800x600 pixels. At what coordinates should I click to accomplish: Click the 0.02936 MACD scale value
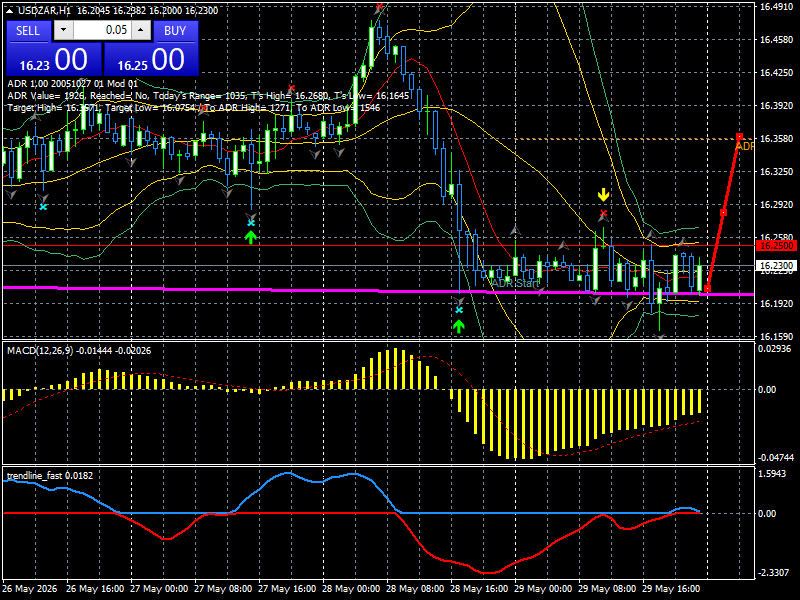point(774,349)
